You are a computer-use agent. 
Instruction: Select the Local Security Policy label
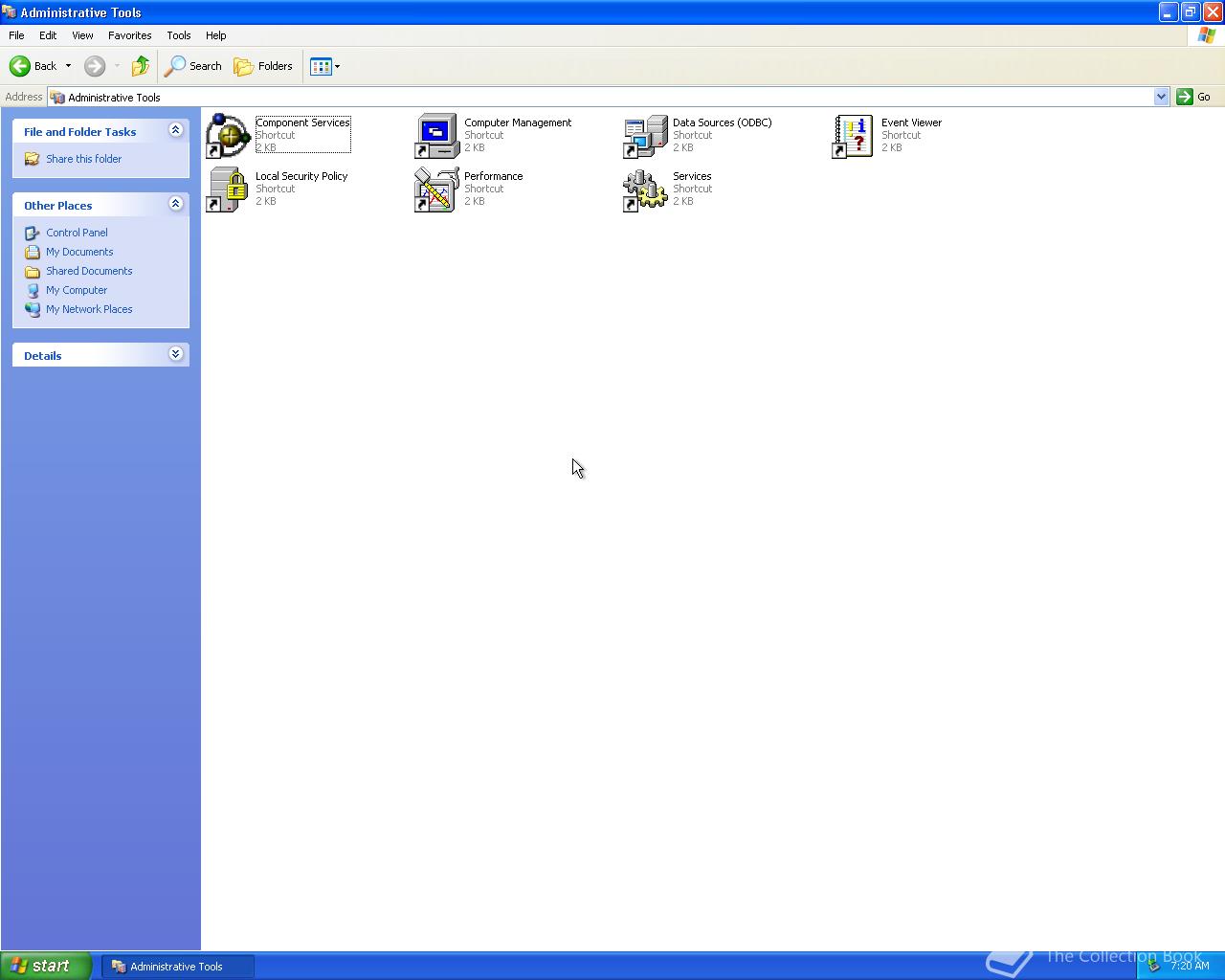click(x=301, y=176)
